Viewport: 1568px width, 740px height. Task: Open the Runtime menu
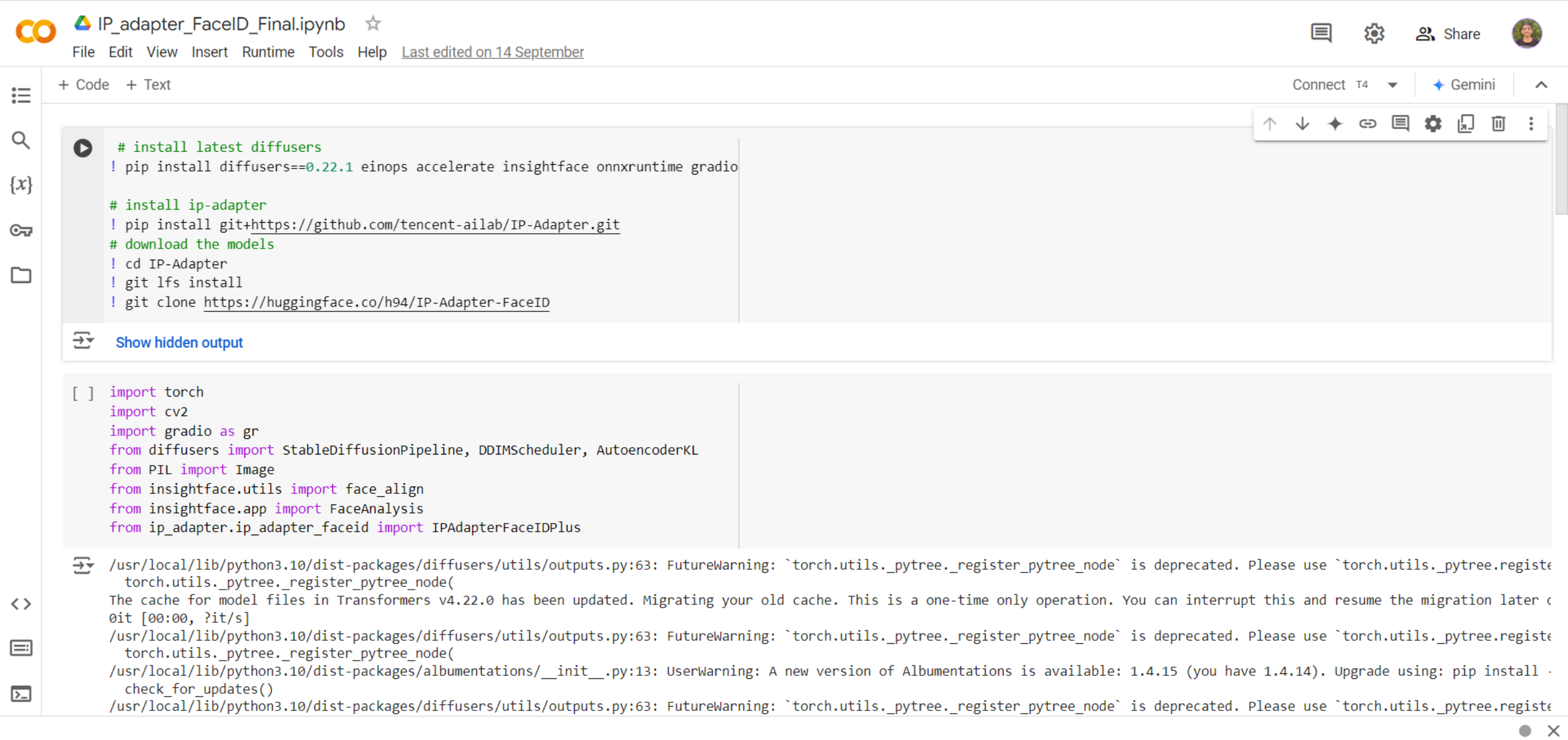pos(268,52)
